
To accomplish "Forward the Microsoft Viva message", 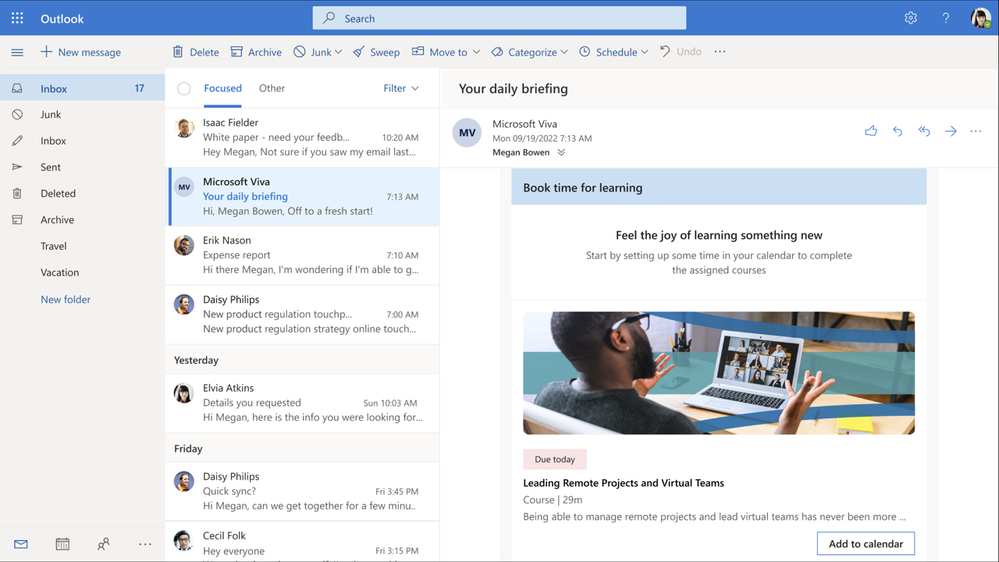I will click(x=951, y=131).
